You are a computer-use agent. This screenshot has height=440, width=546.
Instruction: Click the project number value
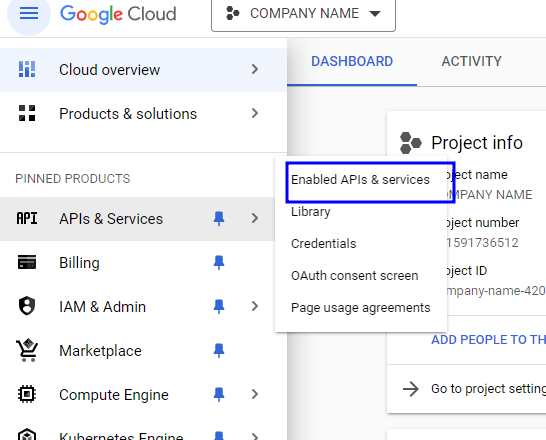click(483, 243)
